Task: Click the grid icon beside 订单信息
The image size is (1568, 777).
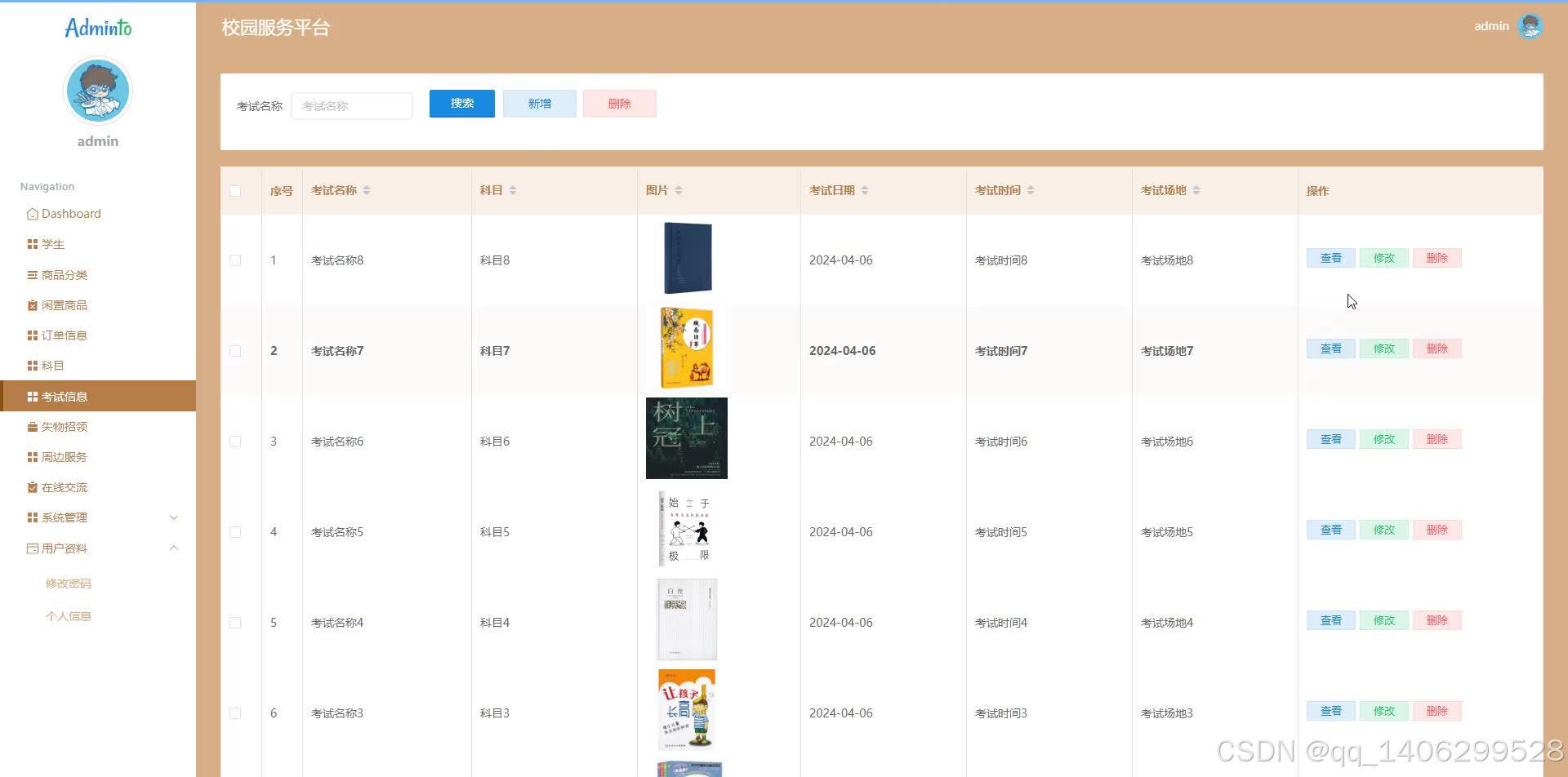Action: coord(33,335)
